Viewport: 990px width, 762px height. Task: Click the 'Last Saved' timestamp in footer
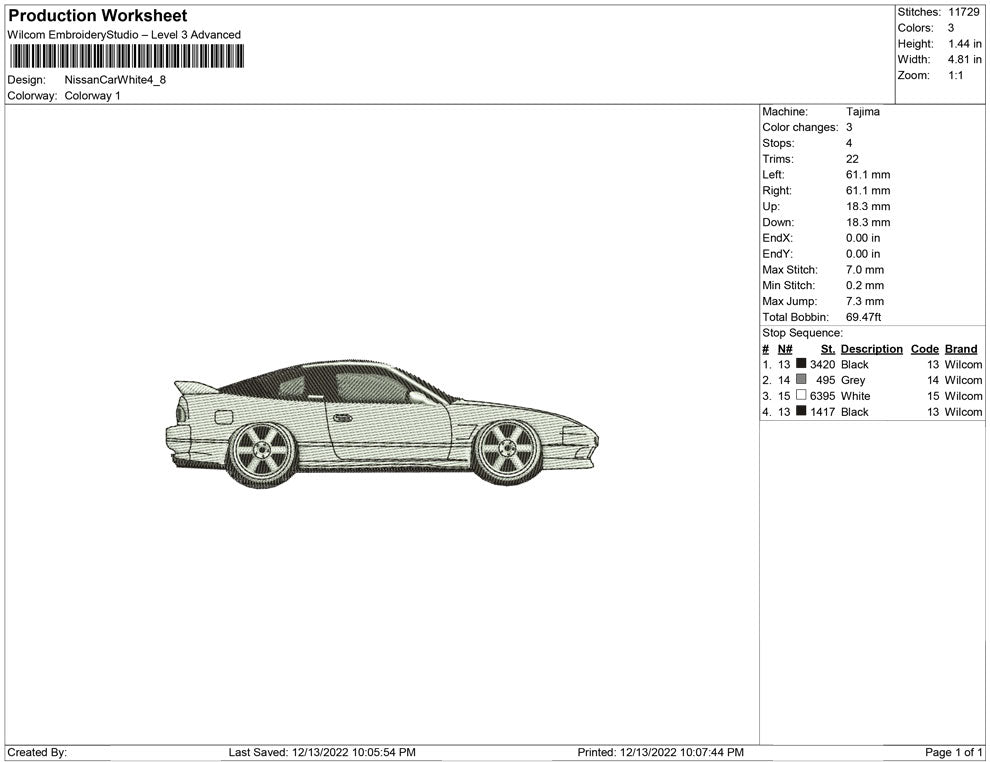tap(322, 752)
